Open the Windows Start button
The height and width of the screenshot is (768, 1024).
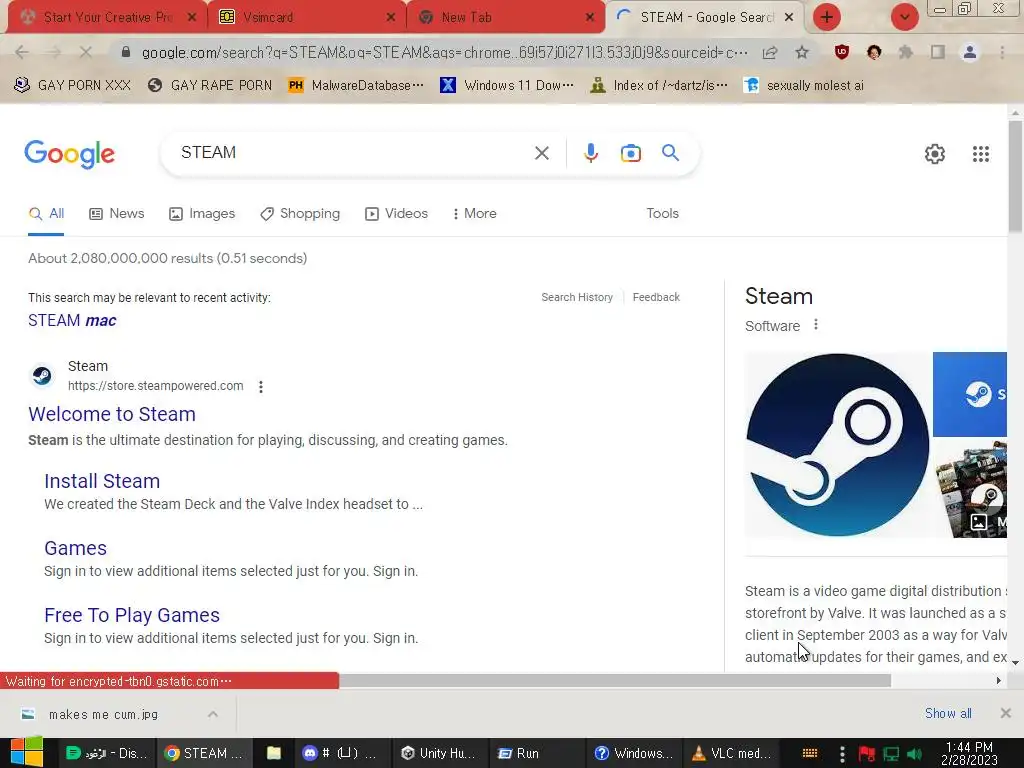26,753
